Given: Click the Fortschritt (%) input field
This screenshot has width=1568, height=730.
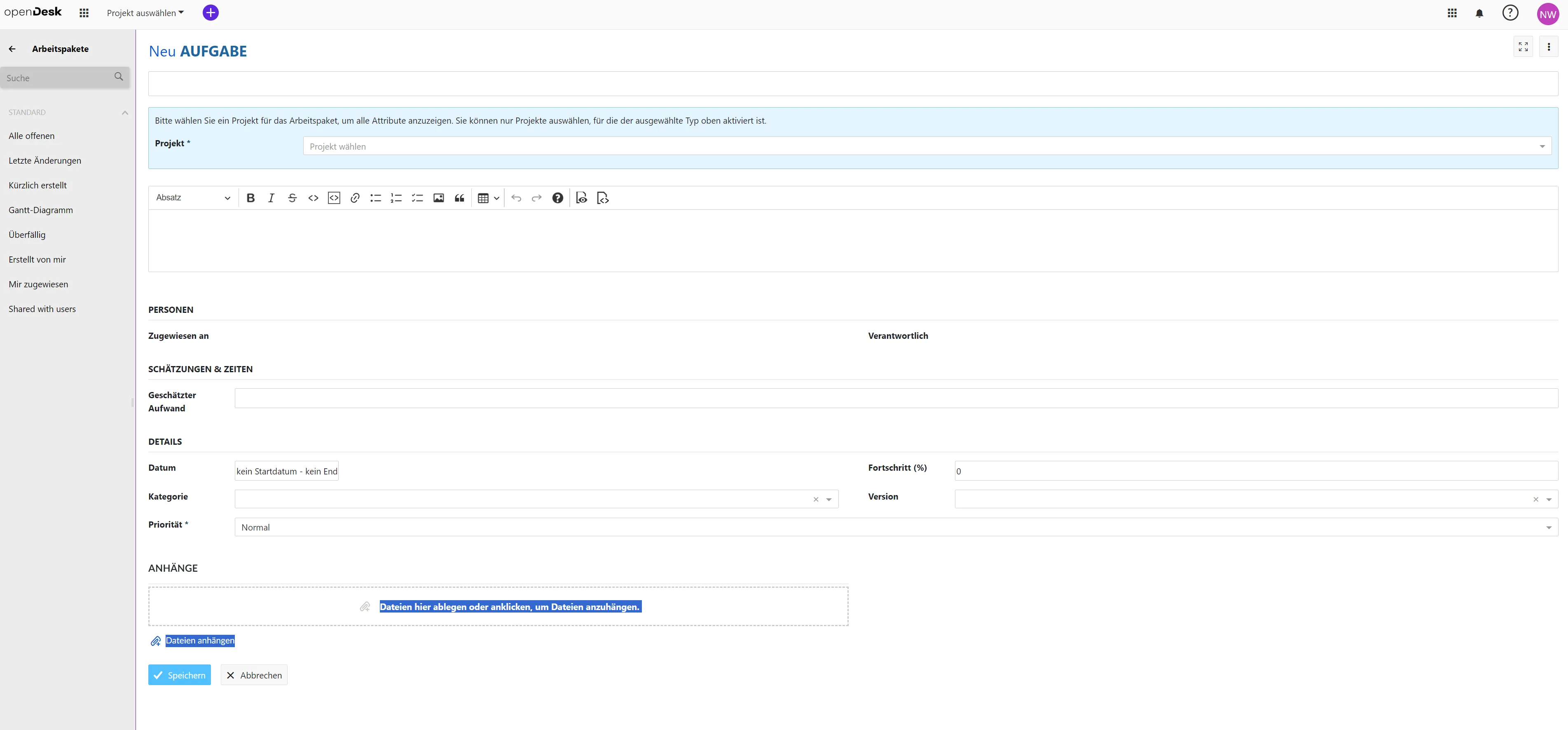Looking at the screenshot, I should (x=1256, y=471).
